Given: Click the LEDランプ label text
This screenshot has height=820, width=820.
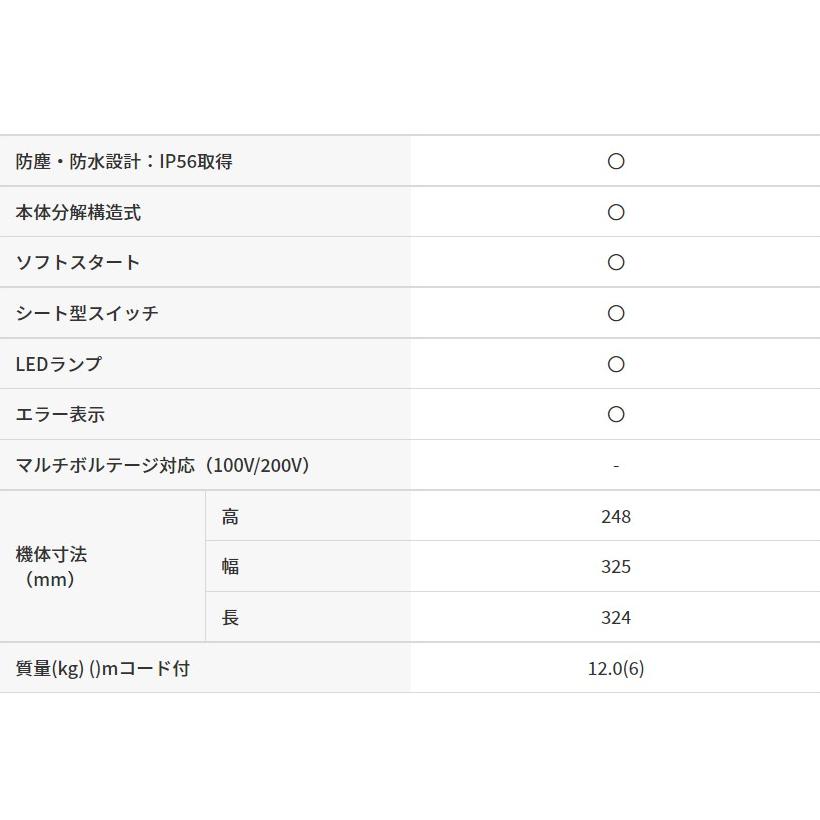Looking at the screenshot, I should (59, 364).
